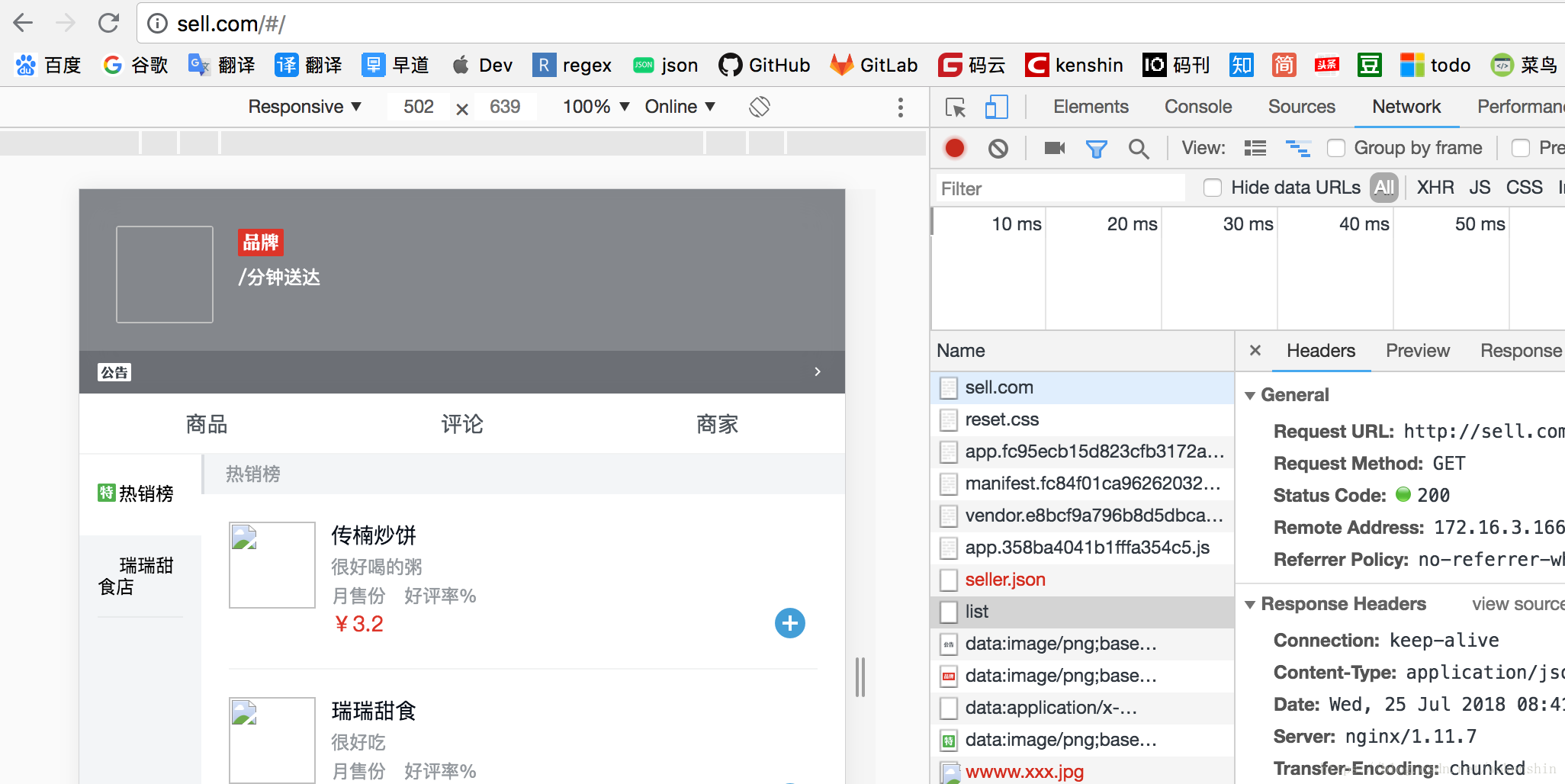The image size is (1565, 784).
Task: Click the address bar URL
Action: pyautogui.click(x=231, y=24)
